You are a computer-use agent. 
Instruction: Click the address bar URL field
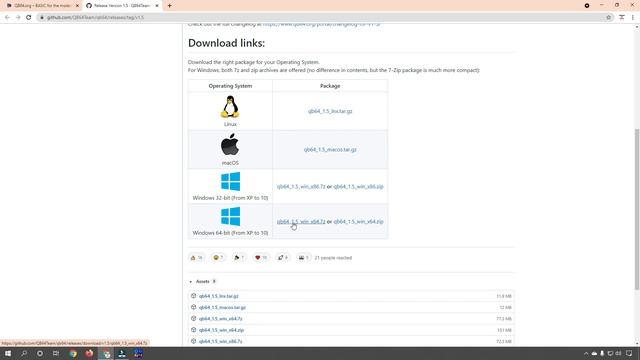pos(324,18)
